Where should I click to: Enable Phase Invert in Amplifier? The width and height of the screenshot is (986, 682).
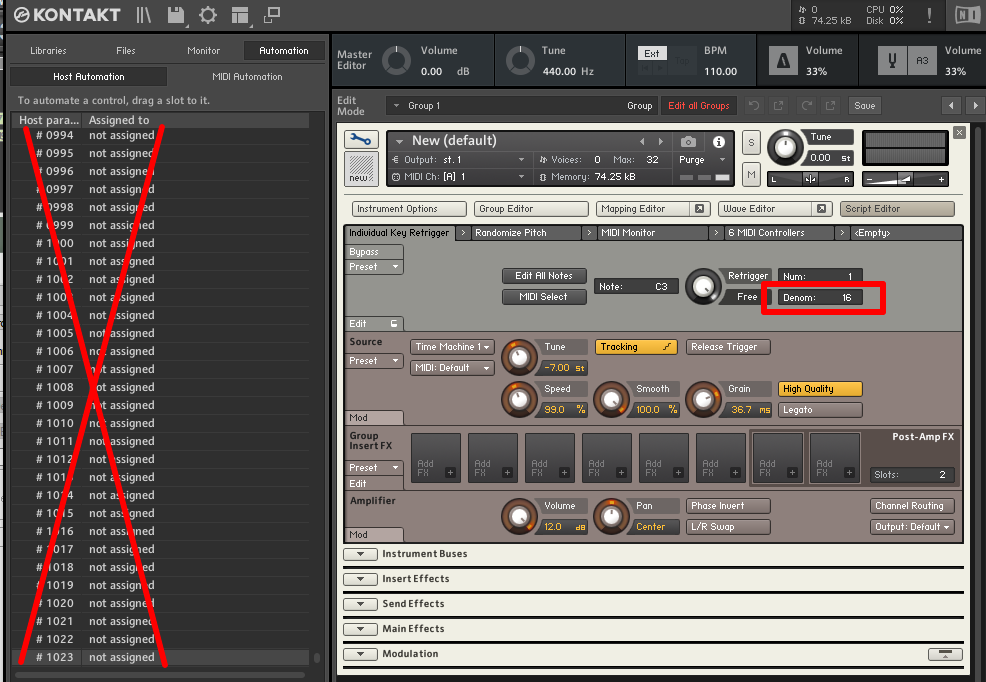(728, 506)
